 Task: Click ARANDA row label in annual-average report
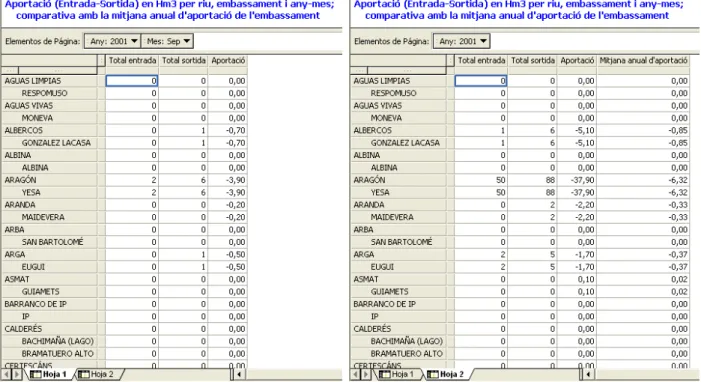click(x=398, y=205)
